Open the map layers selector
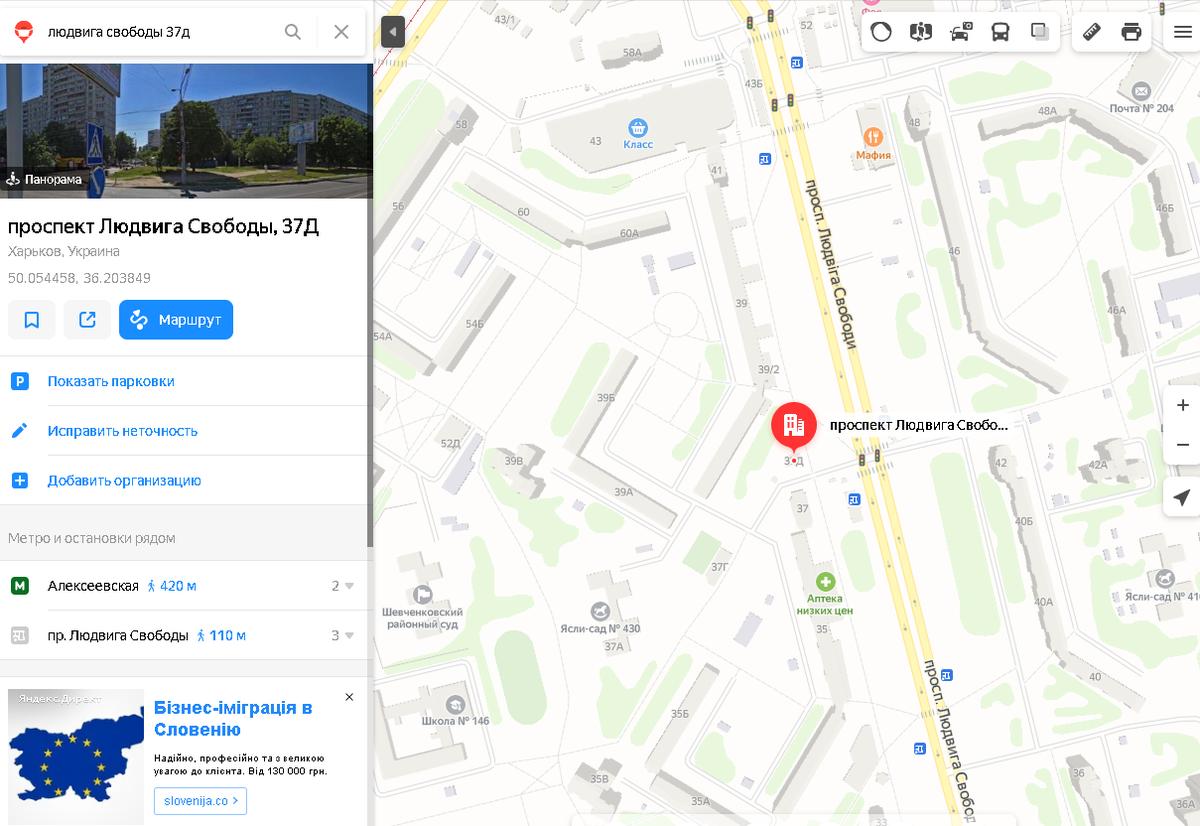 pos(1040,32)
